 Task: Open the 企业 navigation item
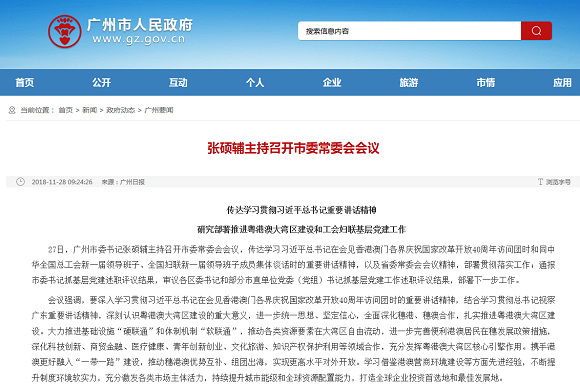(x=332, y=82)
